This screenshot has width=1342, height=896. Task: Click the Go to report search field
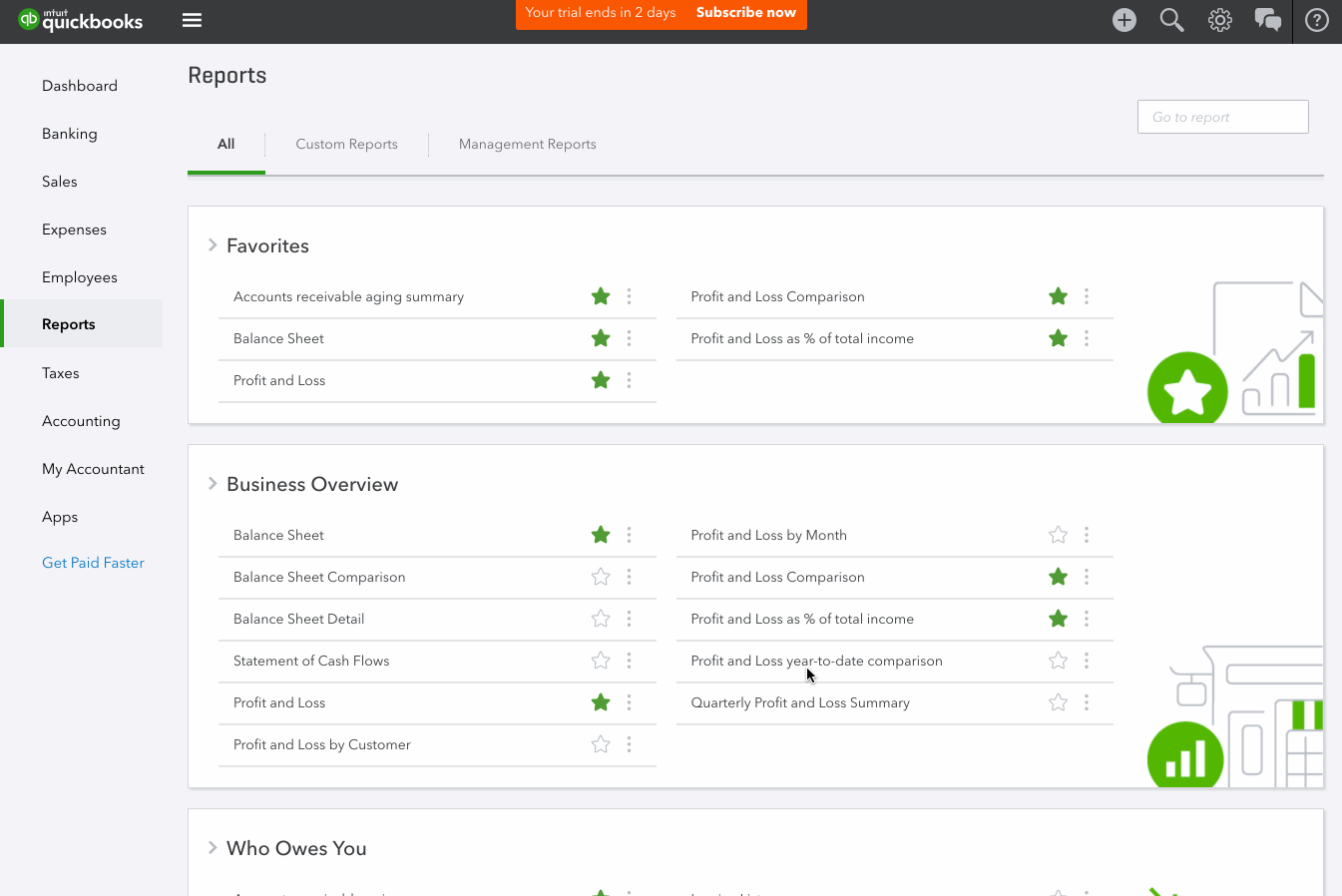1223,117
